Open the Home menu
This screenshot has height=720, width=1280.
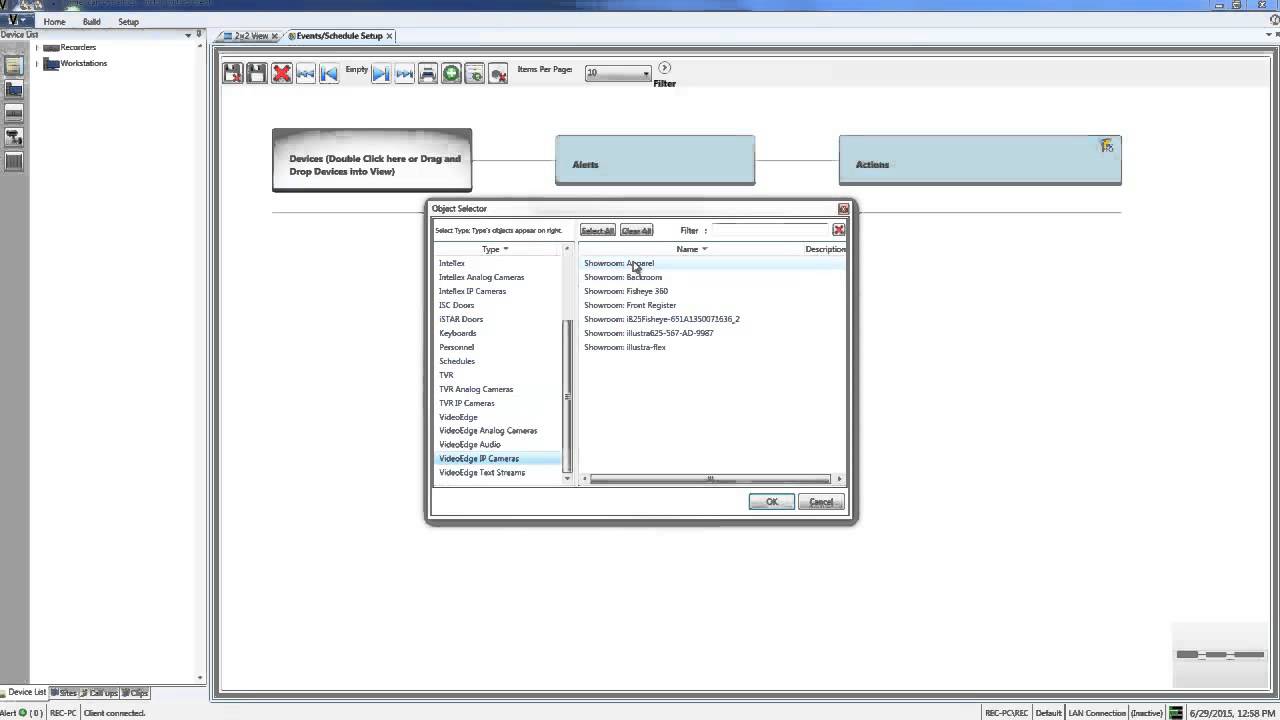[54, 21]
